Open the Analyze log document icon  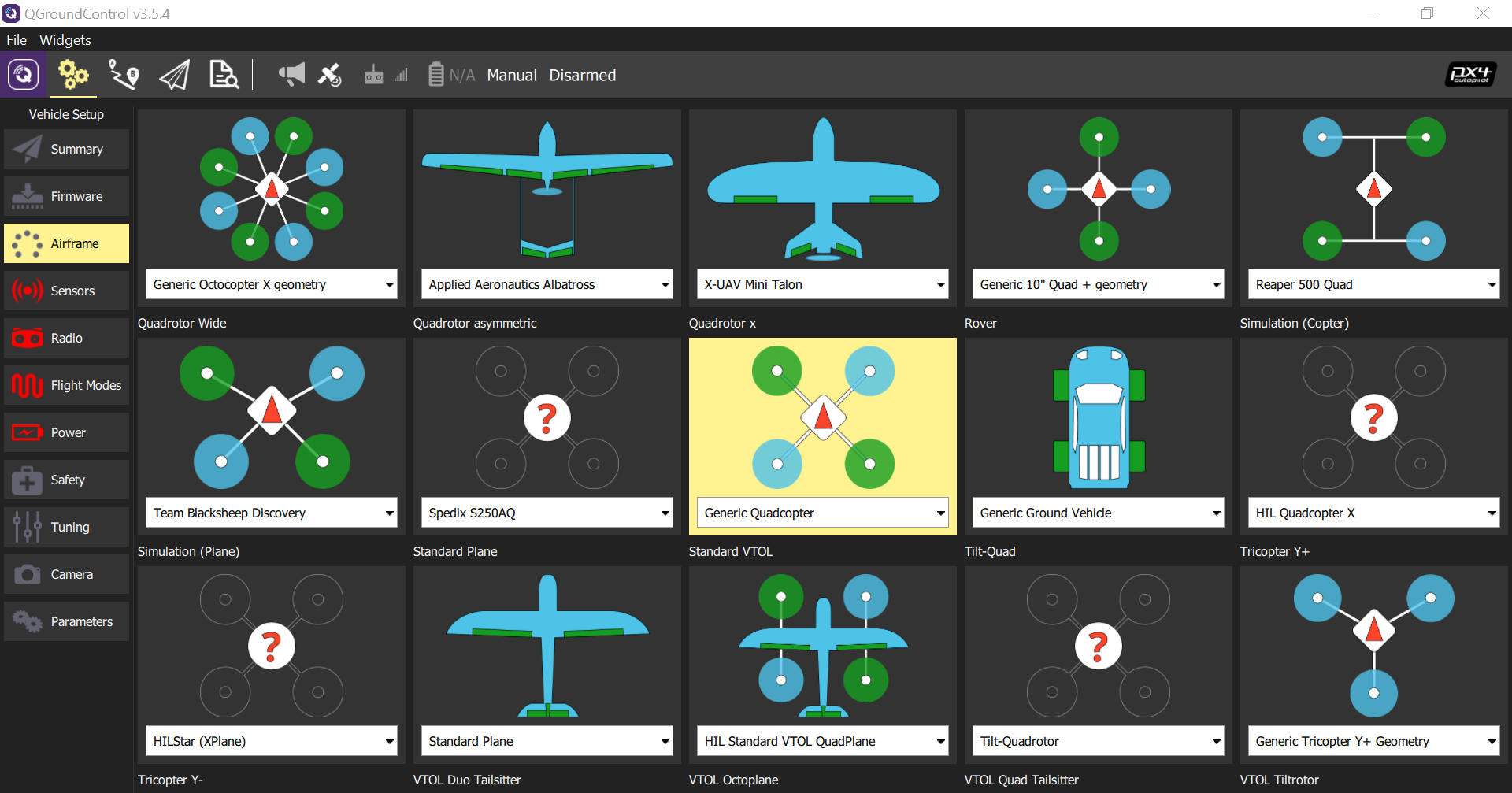pos(224,75)
